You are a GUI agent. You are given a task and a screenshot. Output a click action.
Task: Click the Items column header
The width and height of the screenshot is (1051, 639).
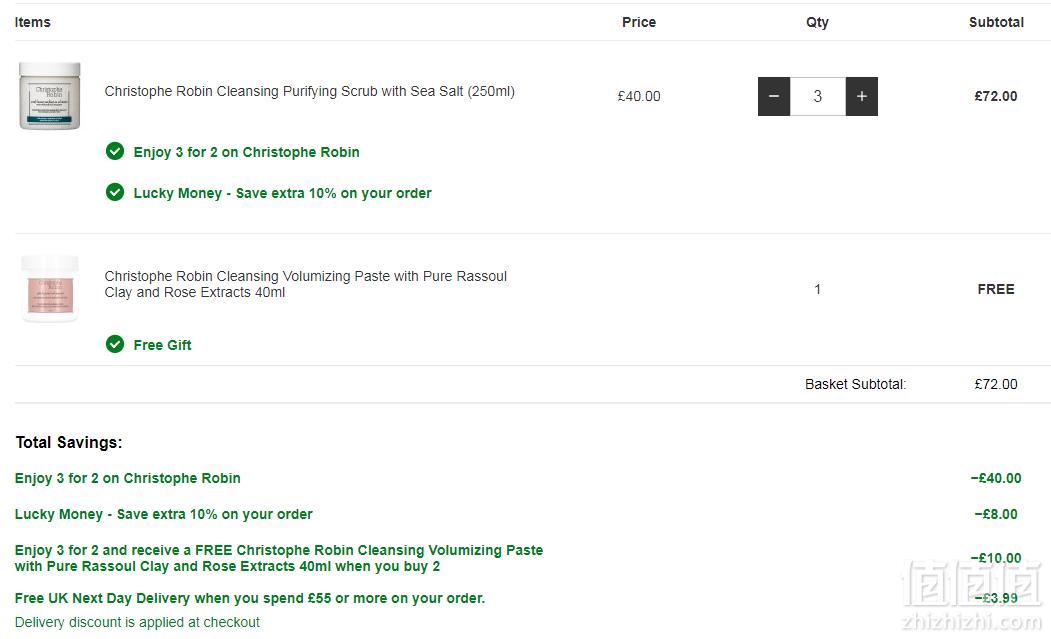tap(33, 22)
